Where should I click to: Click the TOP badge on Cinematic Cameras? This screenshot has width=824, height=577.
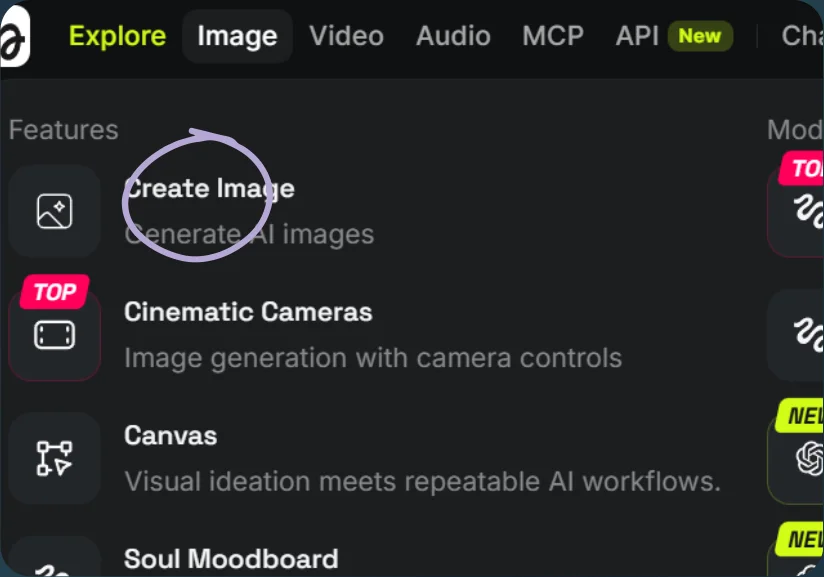coord(55,292)
